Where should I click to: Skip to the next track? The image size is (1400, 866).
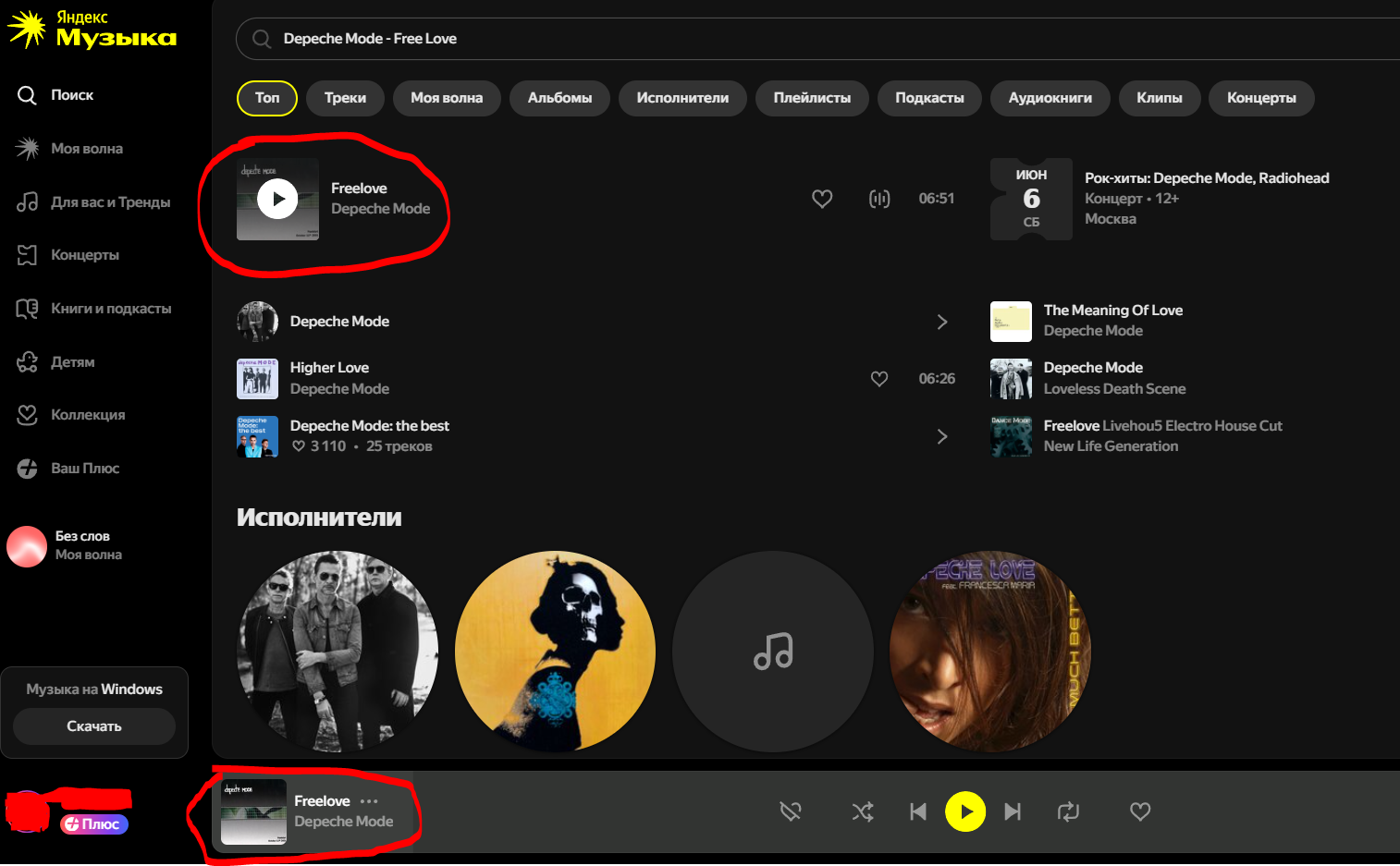tap(1013, 812)
